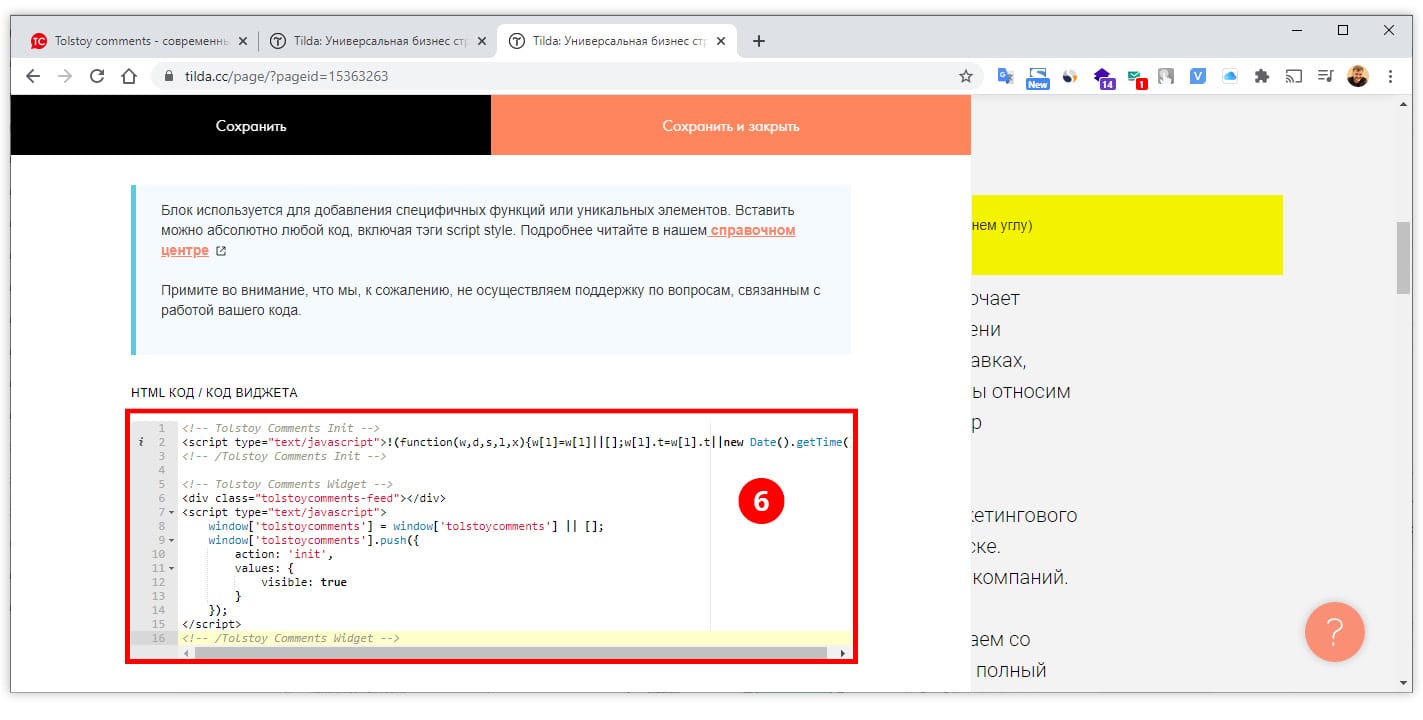Viewport: 1423px width, 720px height.
Task: Click the code editor's left scroll arrow
Action: (185, 653)
